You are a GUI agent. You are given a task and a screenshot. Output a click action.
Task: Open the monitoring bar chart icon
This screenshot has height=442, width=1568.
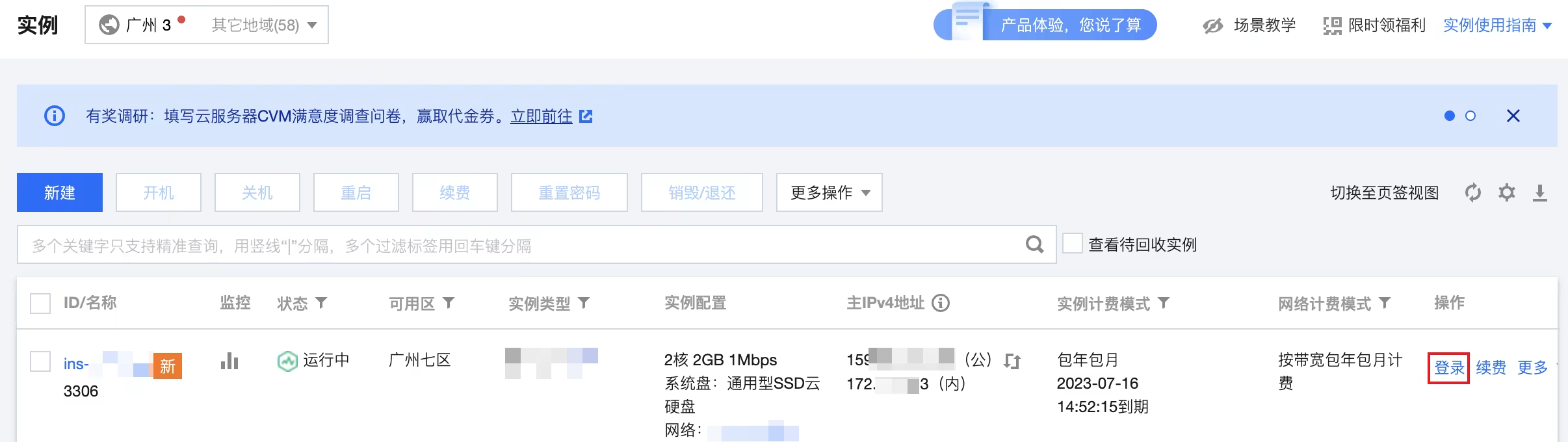click(229, 361)
